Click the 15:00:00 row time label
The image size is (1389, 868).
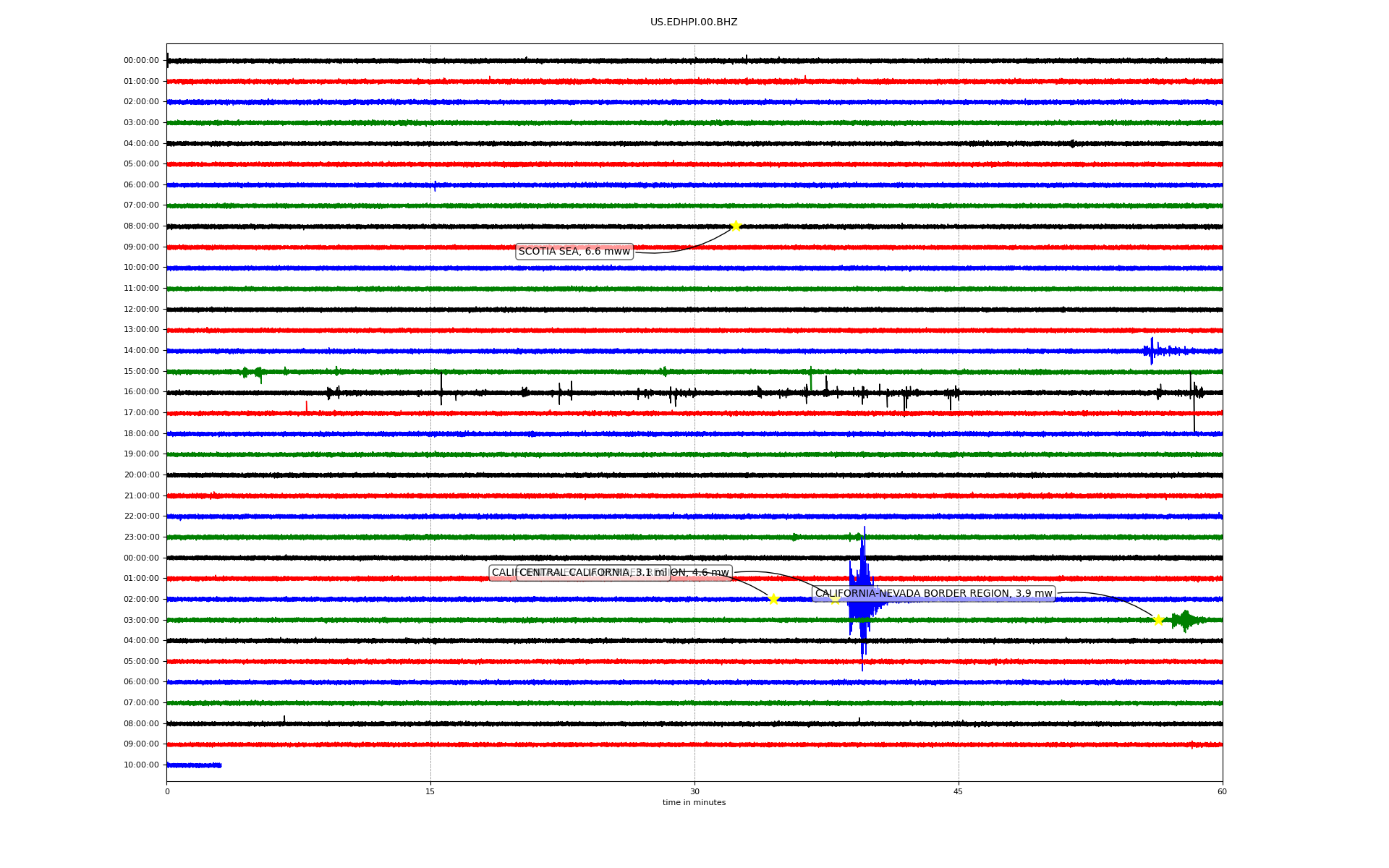[x=141, y=372]
